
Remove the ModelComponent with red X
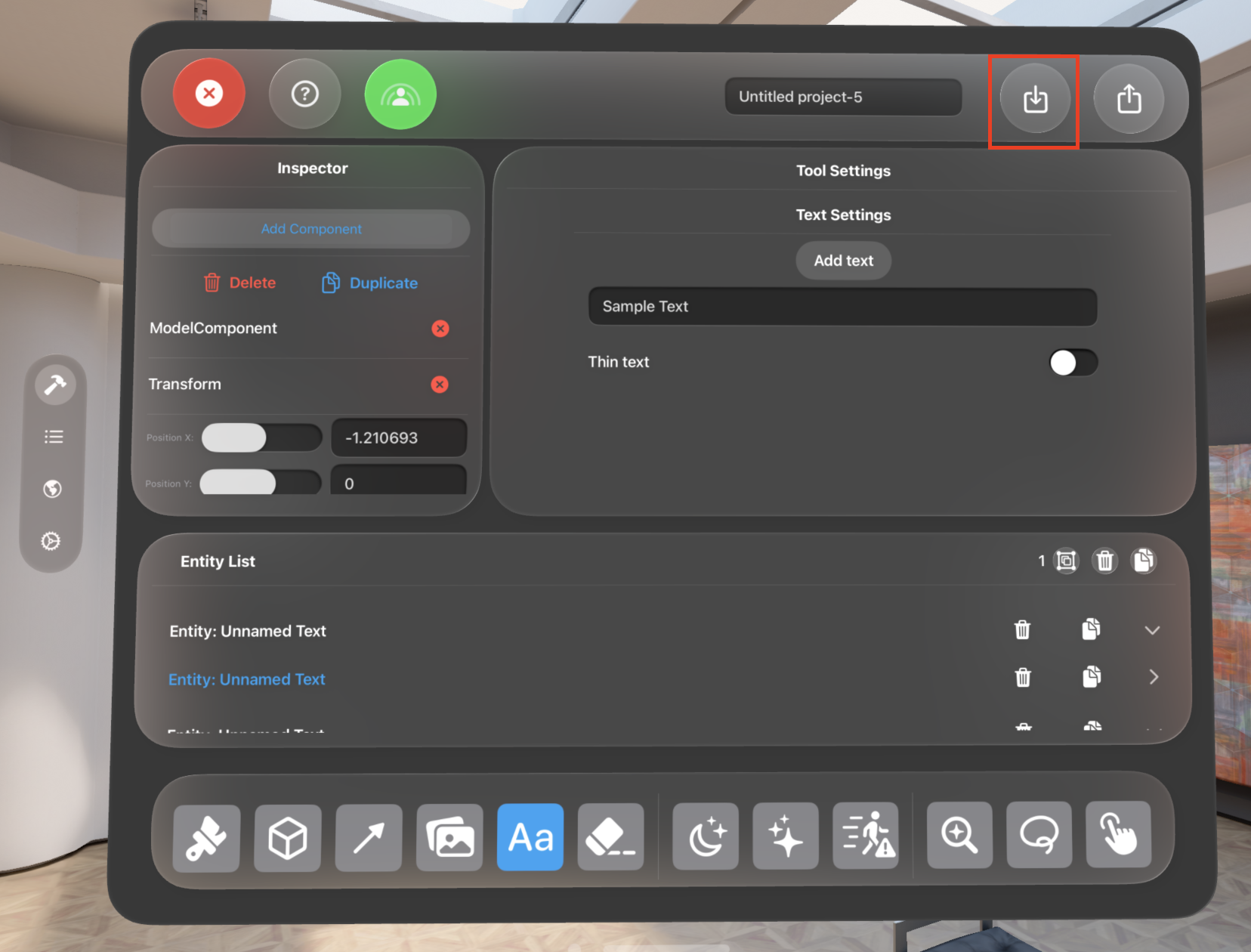click(x=440, y=329)
